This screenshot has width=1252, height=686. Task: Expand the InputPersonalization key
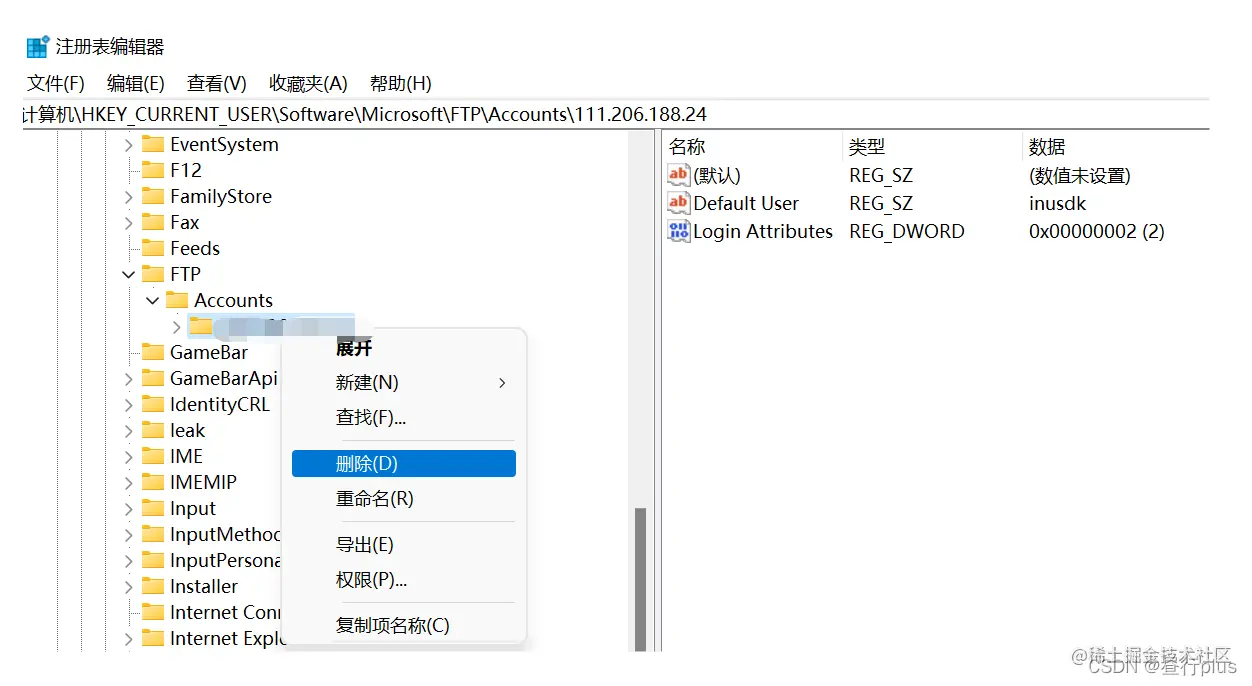128,561
